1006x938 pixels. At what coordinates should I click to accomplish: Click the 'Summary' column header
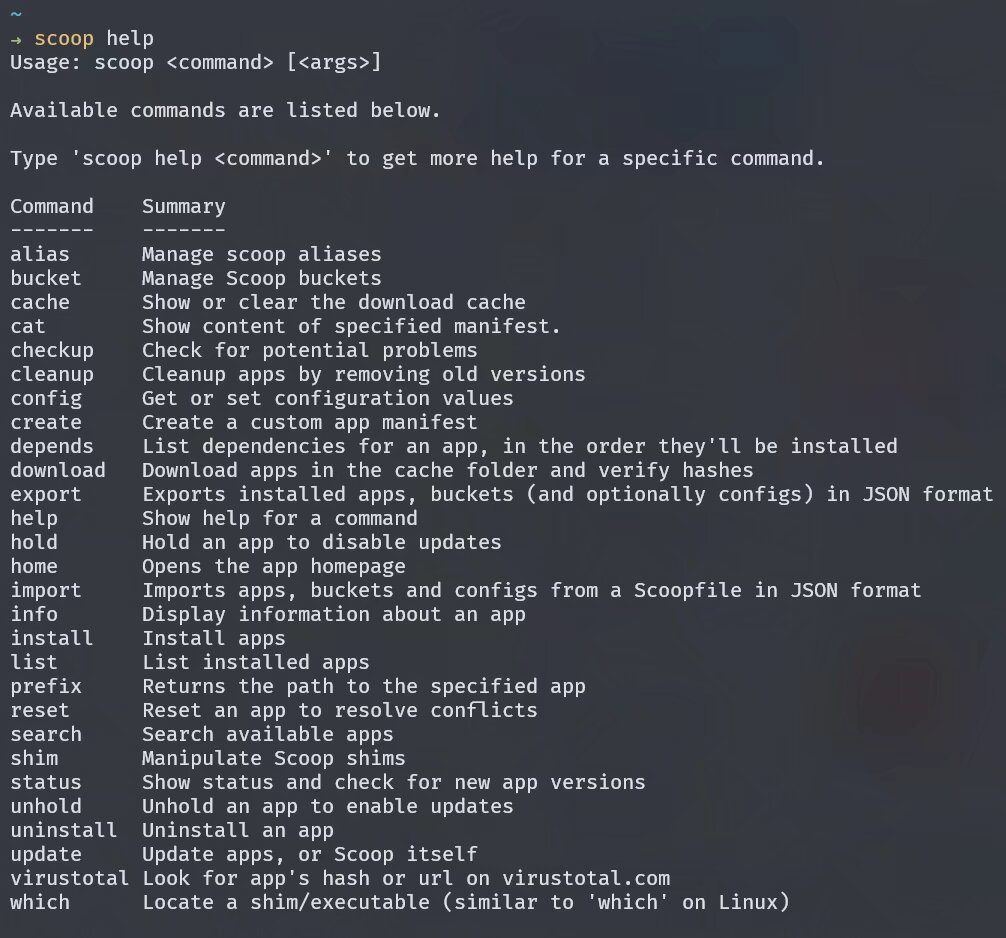[x=184, y=207]
